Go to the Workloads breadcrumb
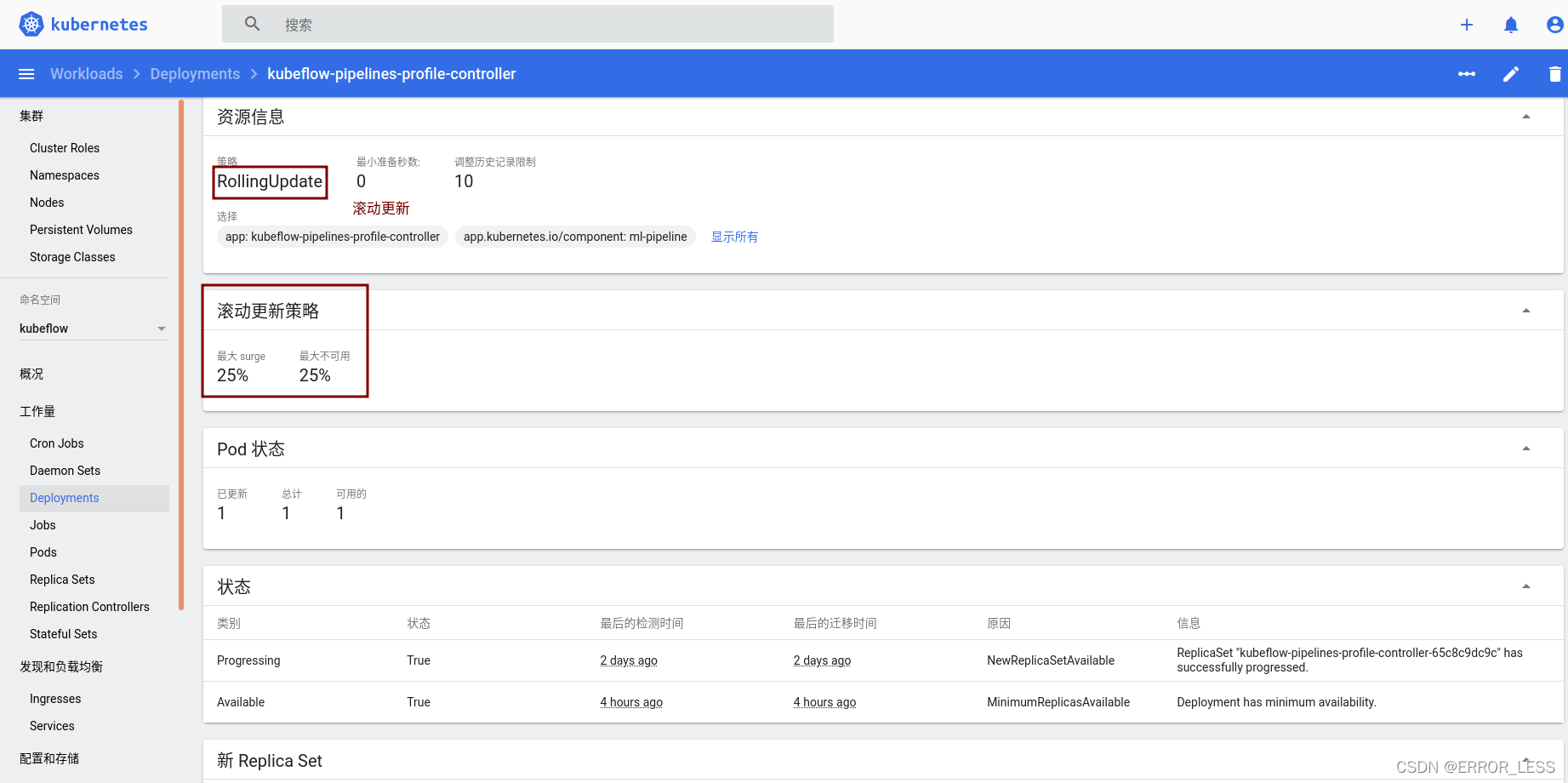Viewport: 1568px width, 783px height. pyautogui.click(x=87, y=74)
